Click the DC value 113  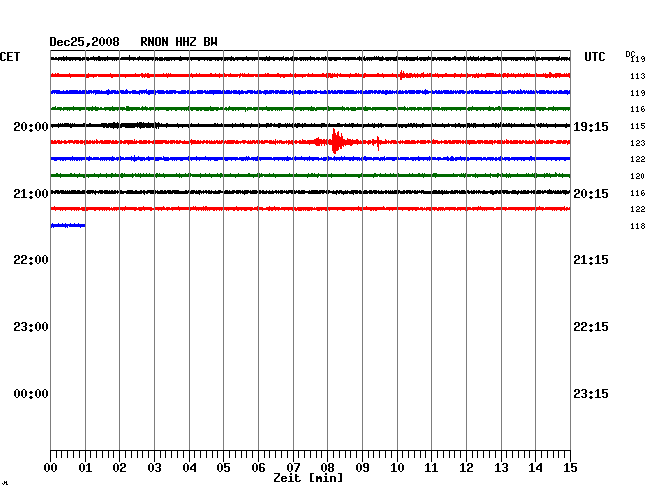638,76
